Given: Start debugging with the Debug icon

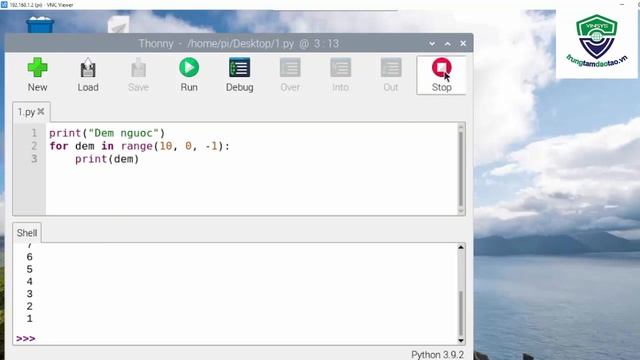Looking at the screenshot, I should [240, 75].
